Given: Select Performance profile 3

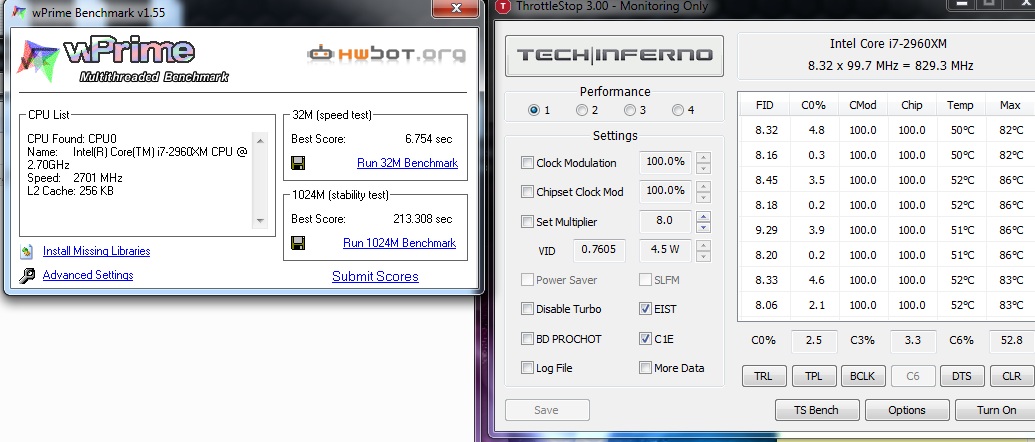Looking at the screenshot, I should click(x=630, y=110).
